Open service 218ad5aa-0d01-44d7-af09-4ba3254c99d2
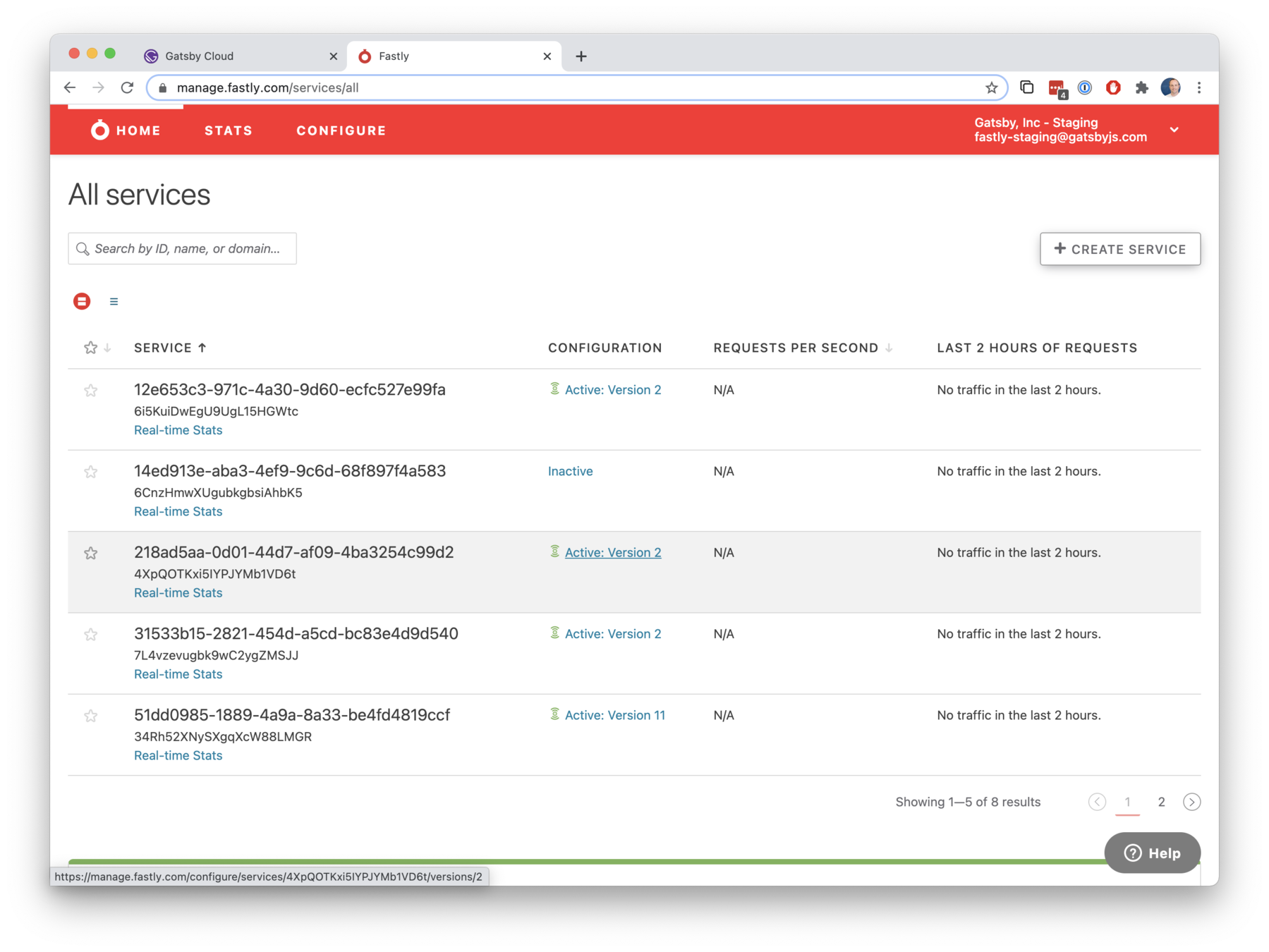 point(294,552)
